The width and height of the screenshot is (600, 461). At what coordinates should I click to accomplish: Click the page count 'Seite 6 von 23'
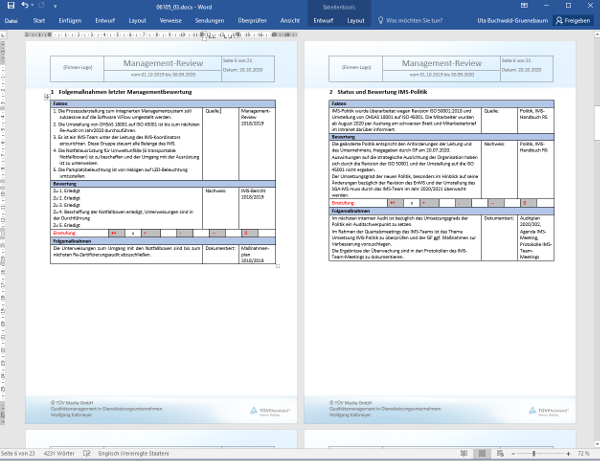tap(20, 455)
